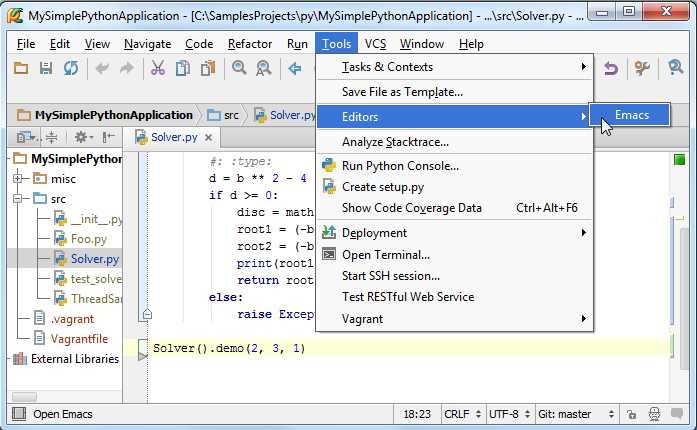This screenshot has width=697, height=430.
Task: Click the Back navigation arrow icon
Action: [x=295, y=68]
